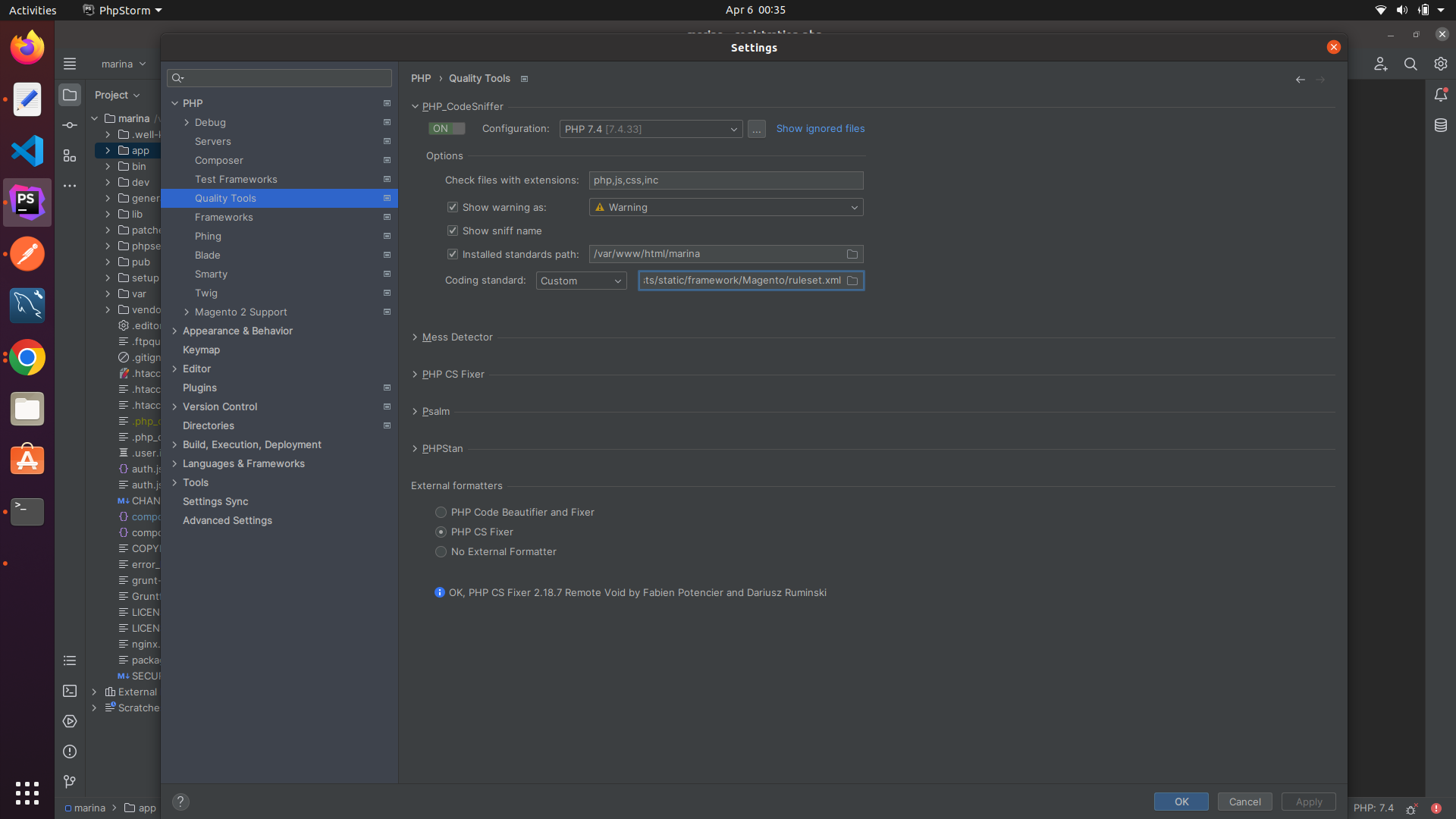Focus the settings search field
The width and height of the screenshot is (1456, 819).
tap(279, 78)
